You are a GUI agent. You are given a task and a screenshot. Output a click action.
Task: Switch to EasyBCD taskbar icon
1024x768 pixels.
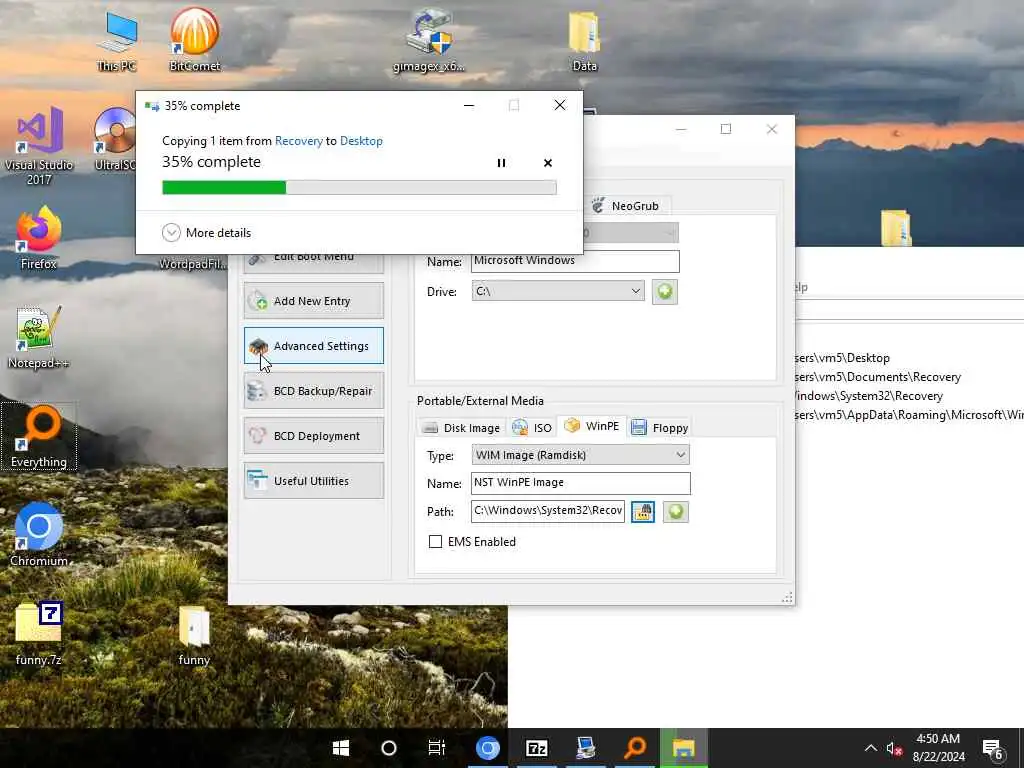pyautogui.click(x=586, y=748)
